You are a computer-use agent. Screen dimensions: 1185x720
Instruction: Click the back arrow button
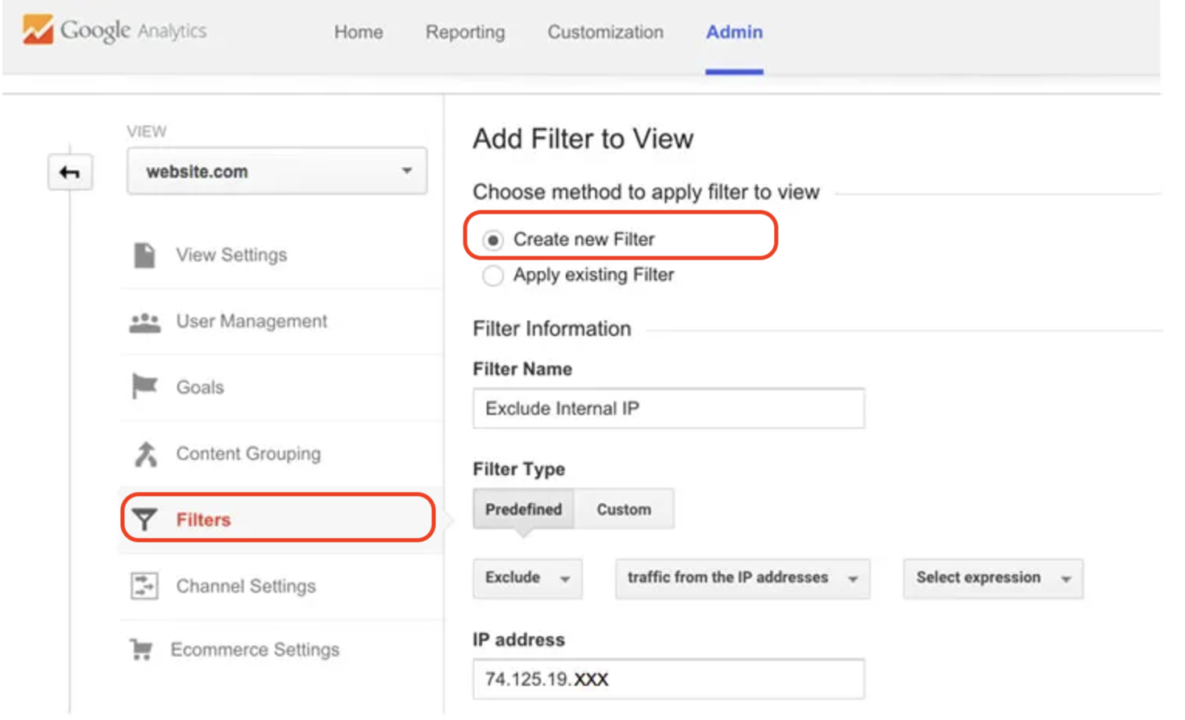(x=69, y=171)
